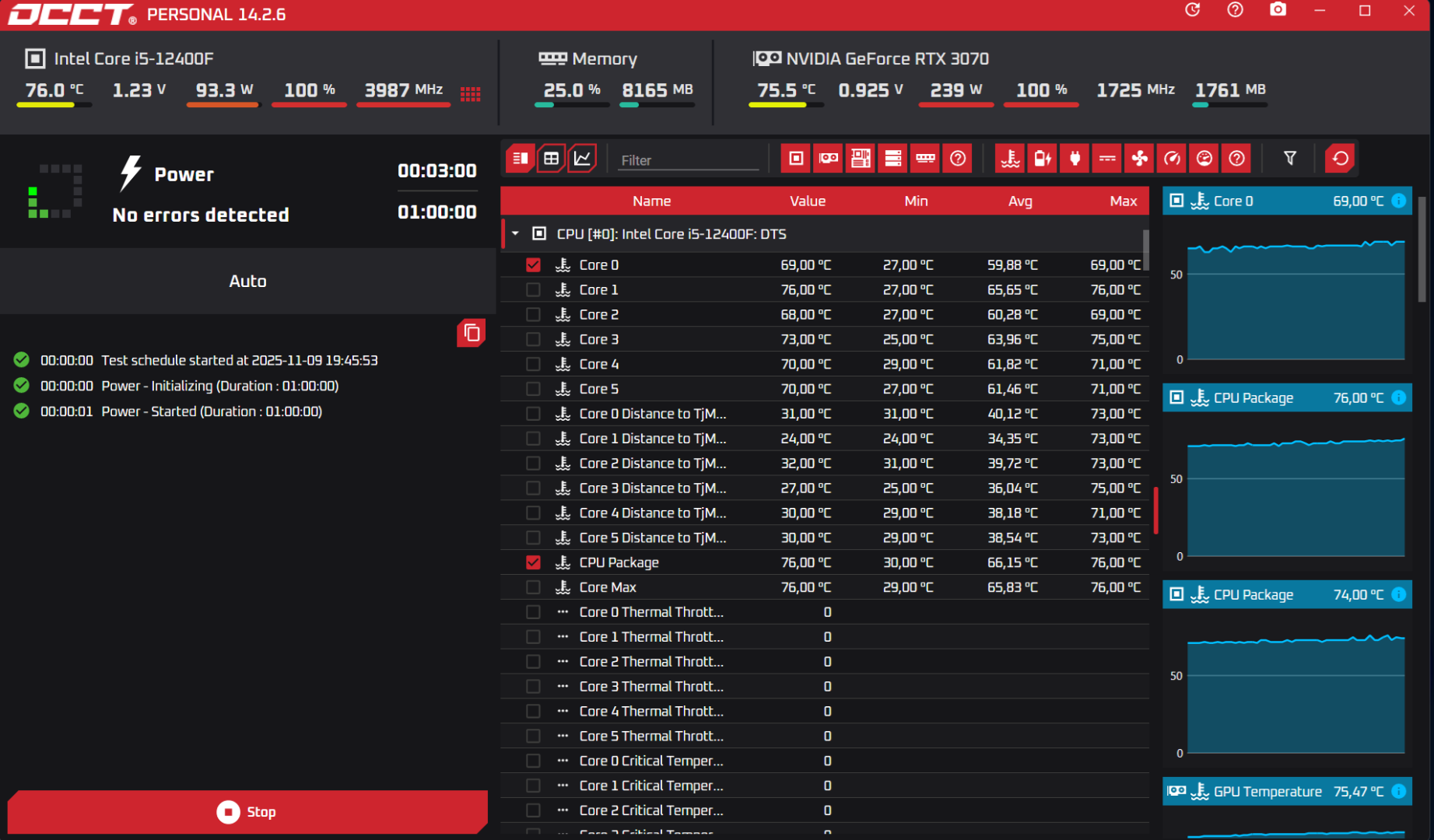This screenshot has width=1434, height=840.
Task: Toggle the temperature sensor filter icon
Action: (1010, 159)
